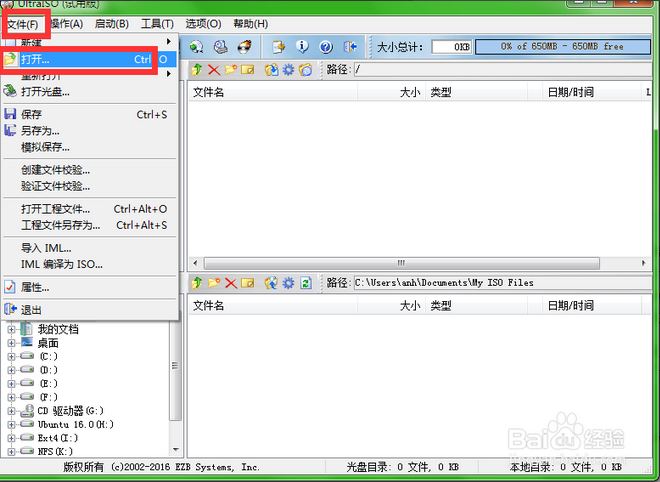Click rename icon in image pane toolbar

[x=248, y=69]
